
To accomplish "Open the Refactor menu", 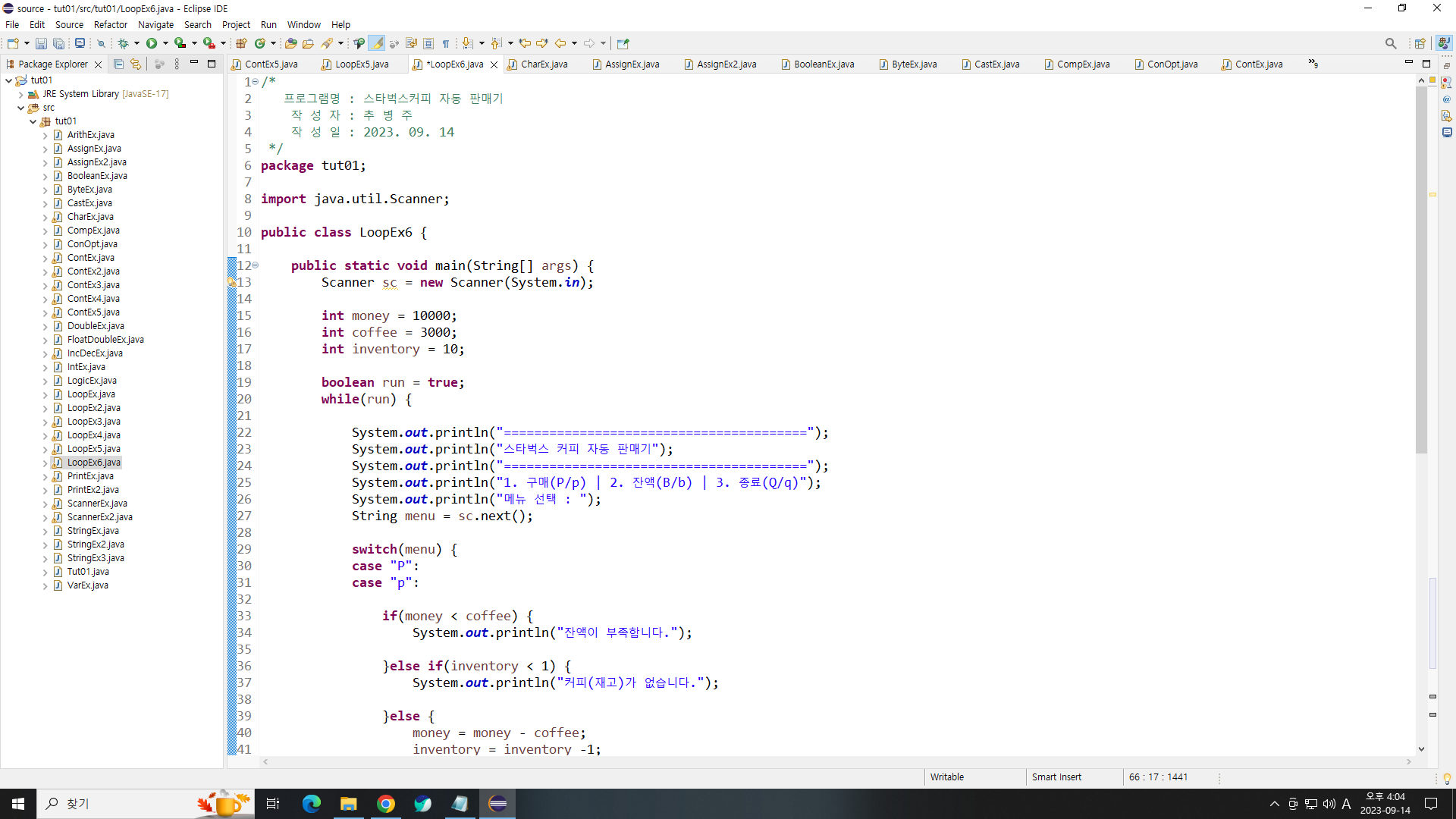I will (x=110, y=25).
